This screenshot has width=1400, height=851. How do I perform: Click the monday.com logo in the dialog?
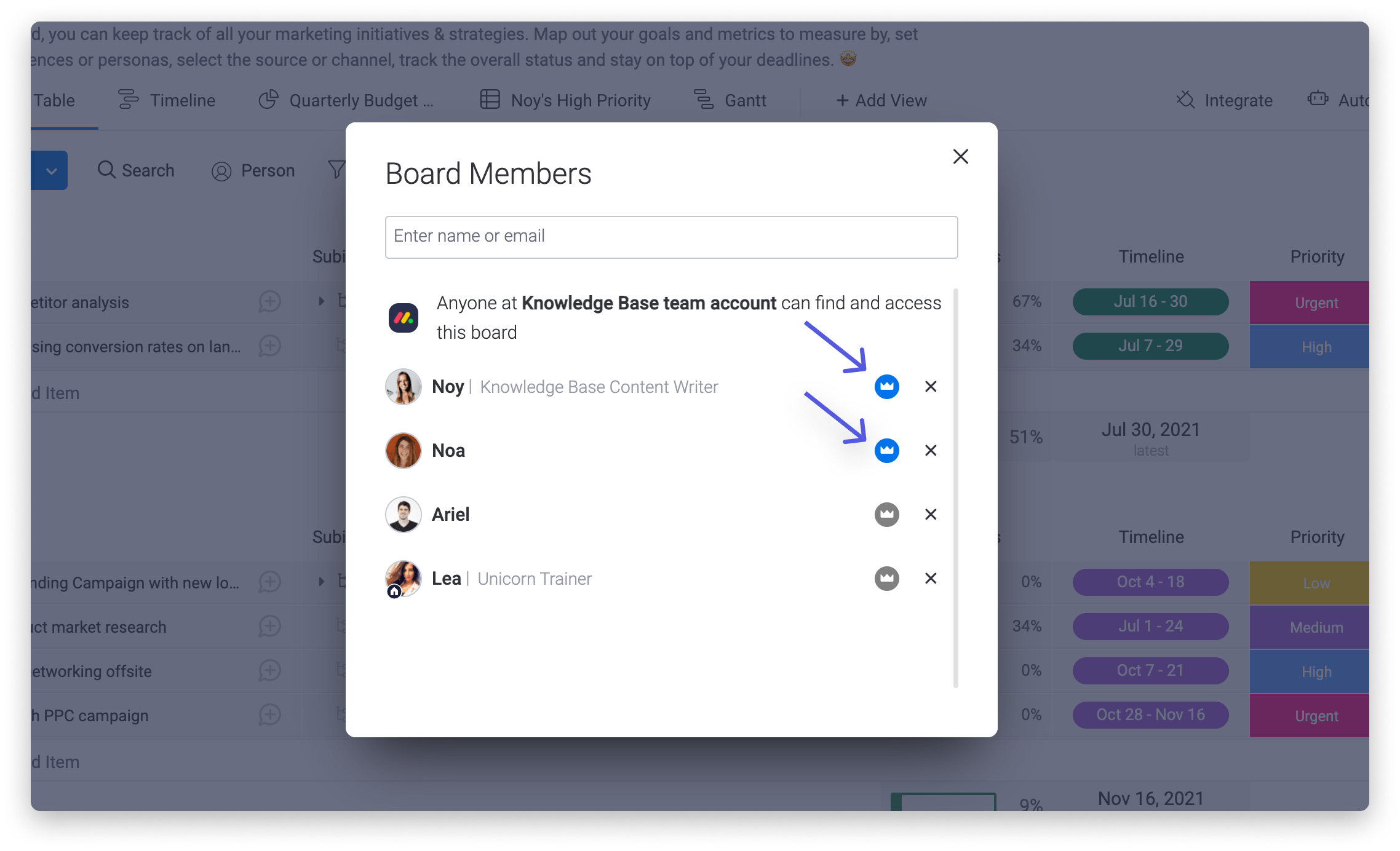coord(404,317)
